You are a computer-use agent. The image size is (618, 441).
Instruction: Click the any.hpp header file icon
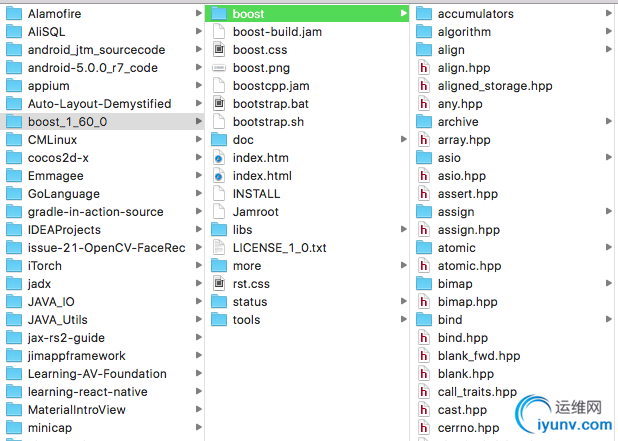424,104
